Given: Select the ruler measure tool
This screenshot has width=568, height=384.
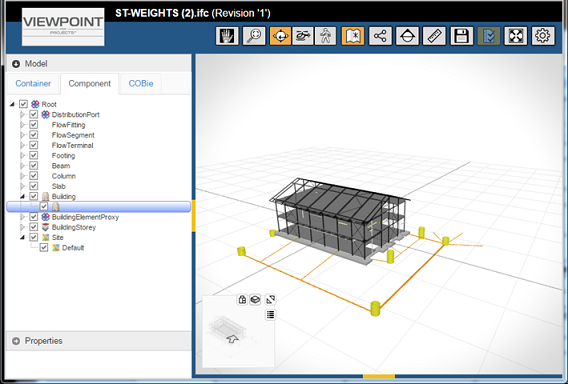Looking at the screenshot, I should 434,36.
